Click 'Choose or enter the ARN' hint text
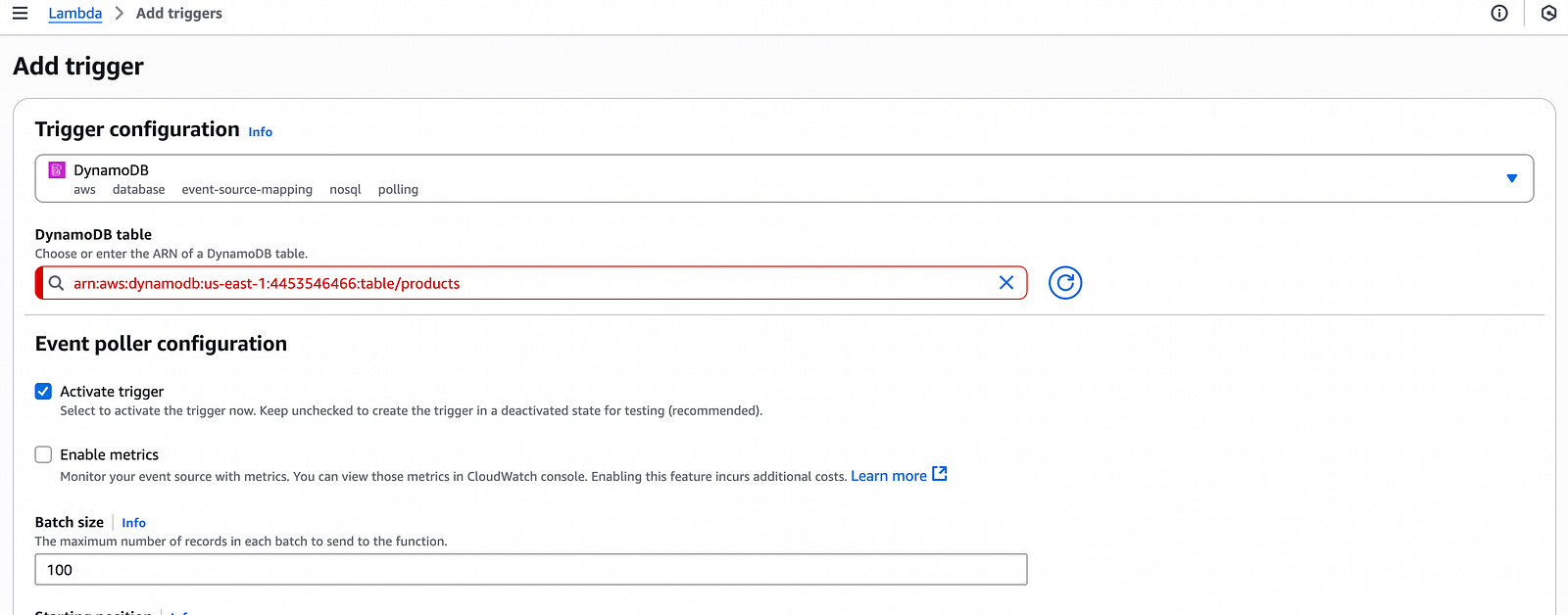This screenshot has width=1568, height=615. (171, 254)
